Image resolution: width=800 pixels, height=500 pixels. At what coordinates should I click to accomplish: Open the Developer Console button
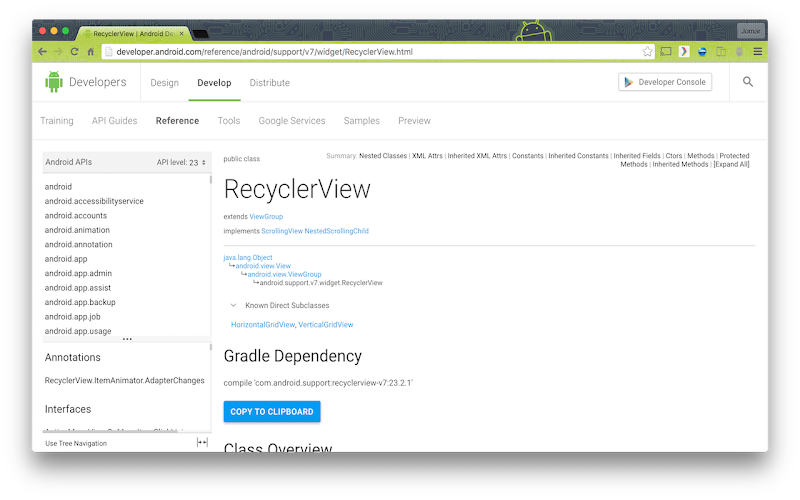[665, 82]
